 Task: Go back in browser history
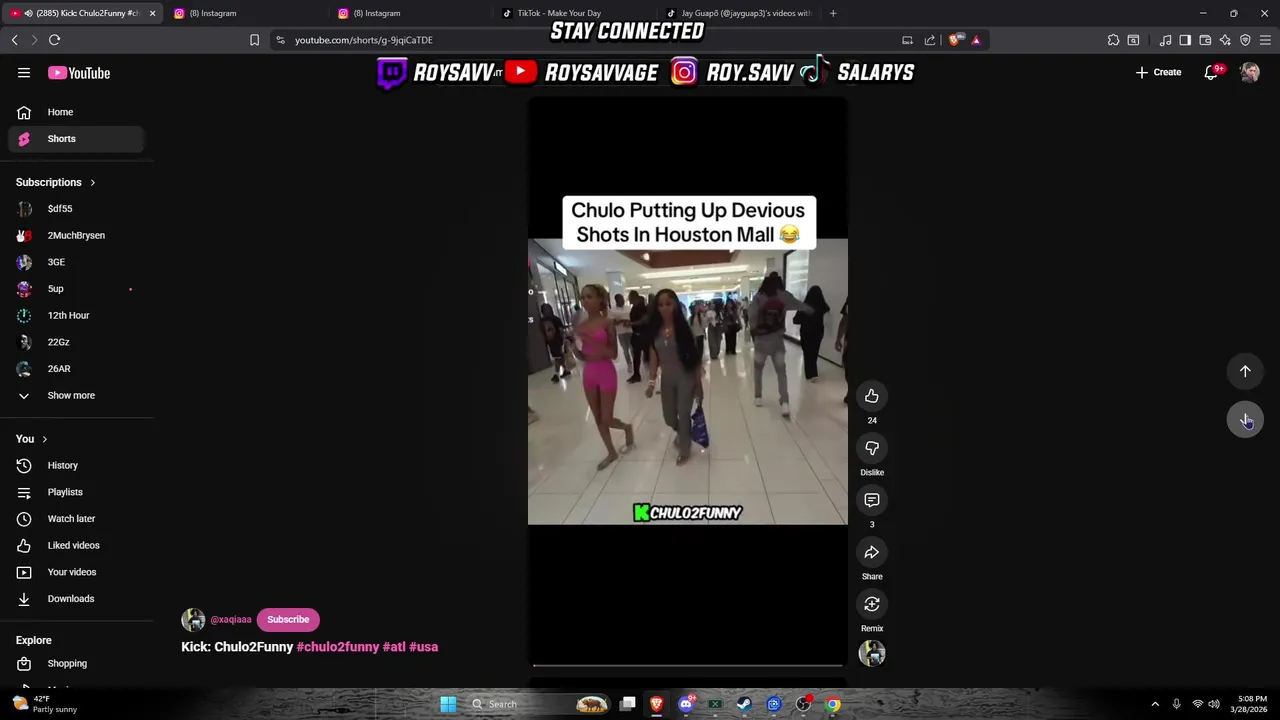pos(14,40)
